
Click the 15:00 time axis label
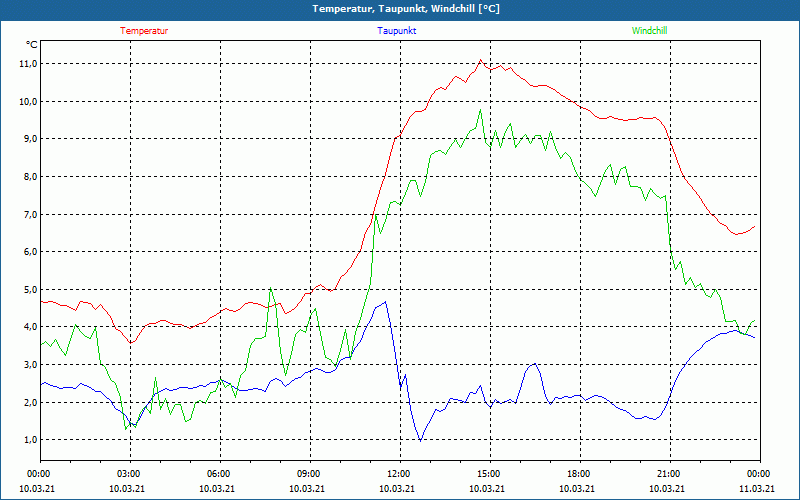pos(490,474)
